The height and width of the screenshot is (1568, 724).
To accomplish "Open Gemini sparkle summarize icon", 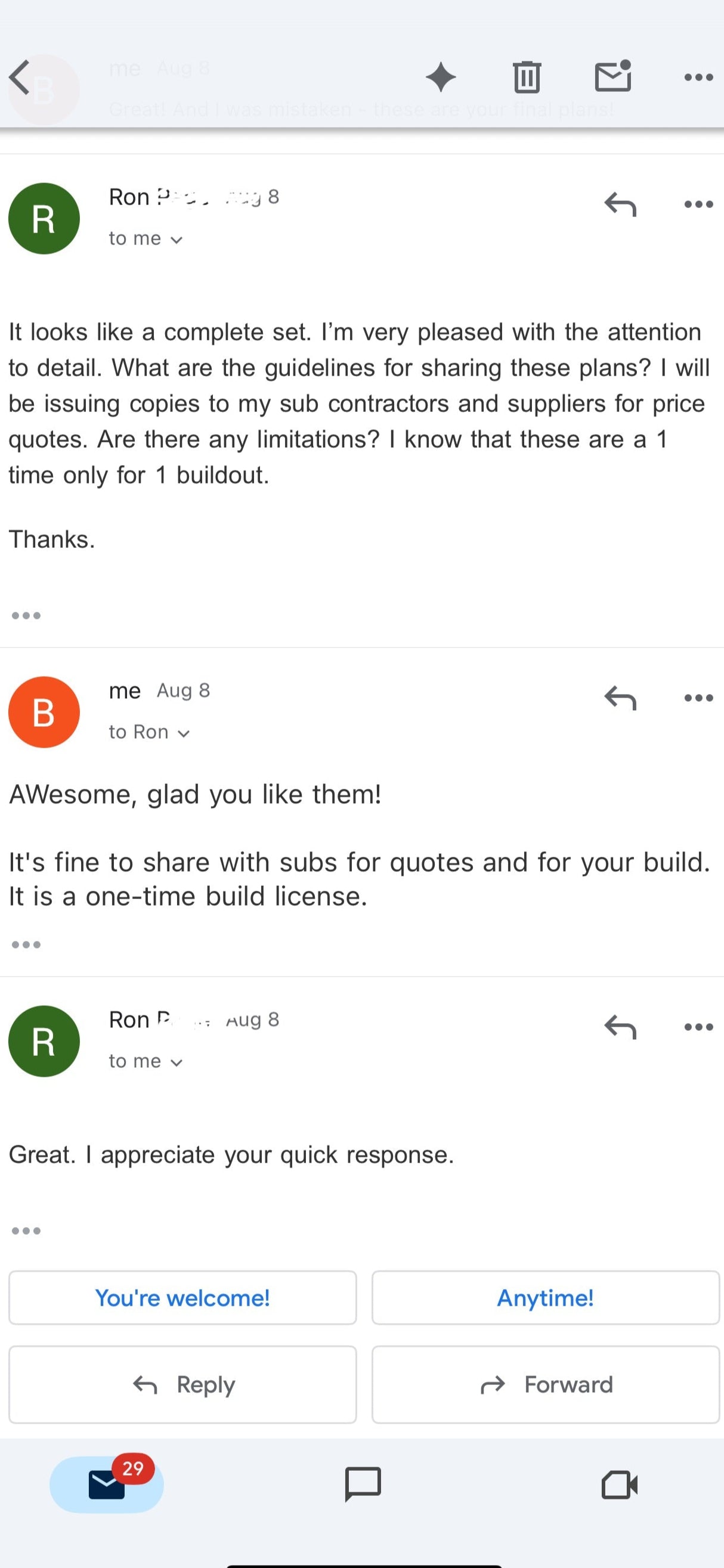I will tap(441, 78).
